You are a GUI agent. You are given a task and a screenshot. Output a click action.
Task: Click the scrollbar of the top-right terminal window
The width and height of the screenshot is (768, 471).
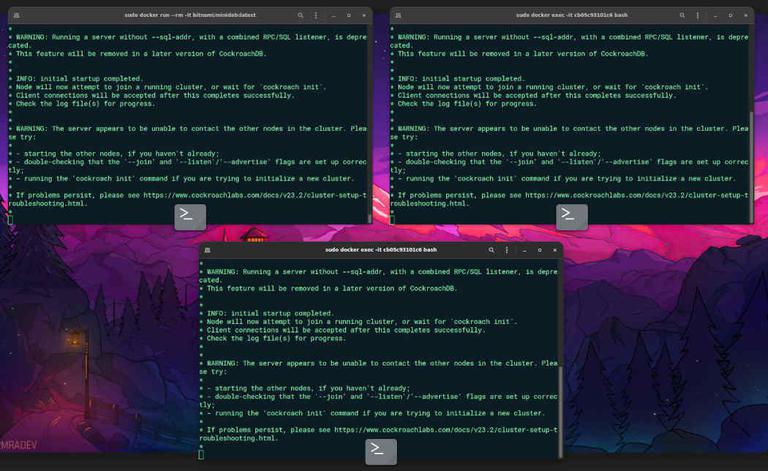click(751, 166)
